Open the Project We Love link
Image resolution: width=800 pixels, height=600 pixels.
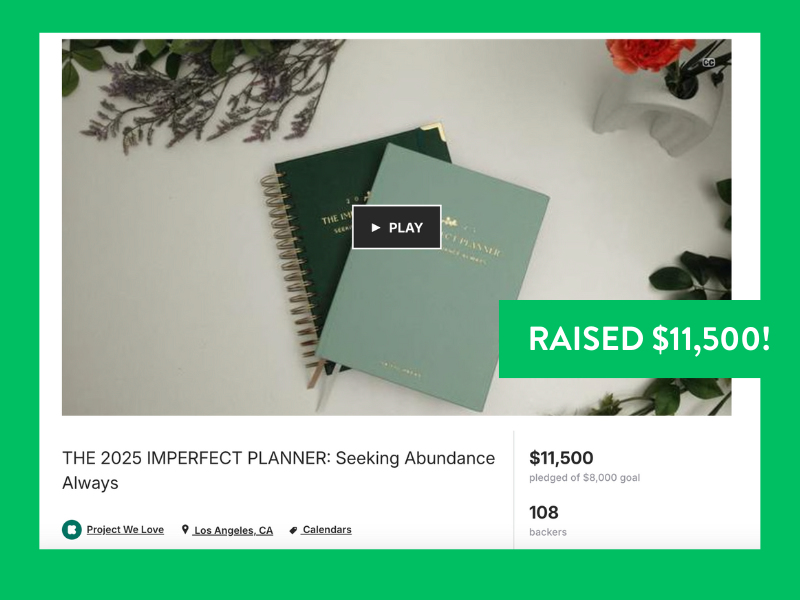[125, 530]
